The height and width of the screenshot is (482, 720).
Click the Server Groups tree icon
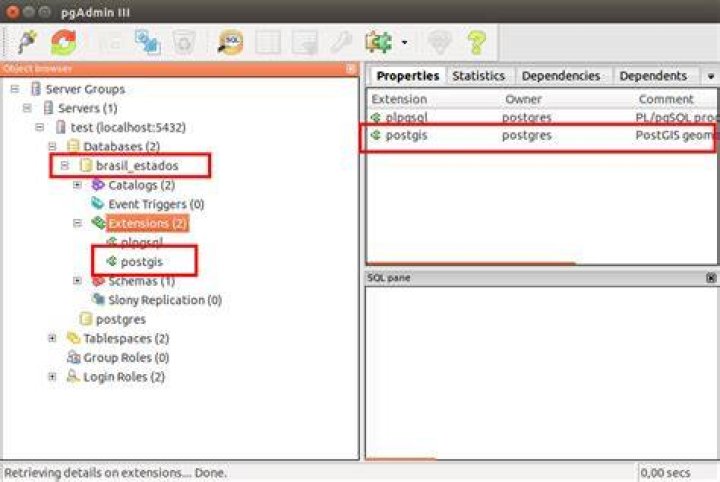point(36,89)
